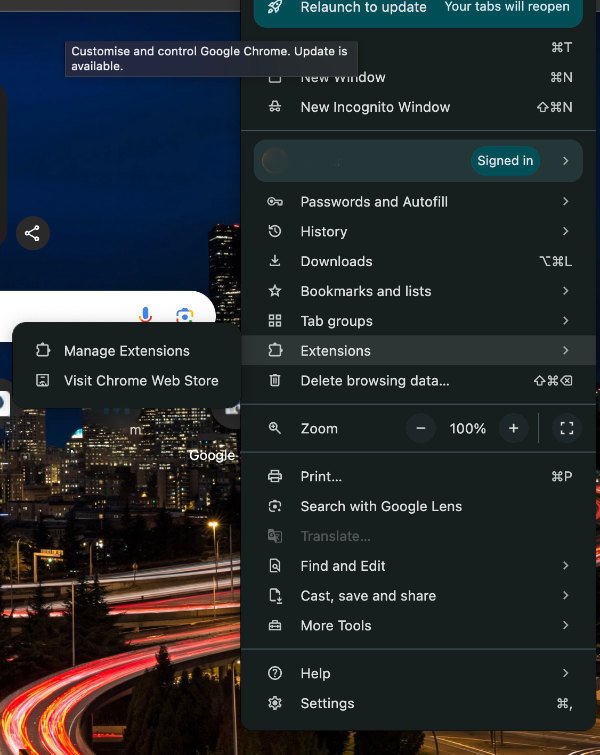Click the incognito spy icon

275,107
